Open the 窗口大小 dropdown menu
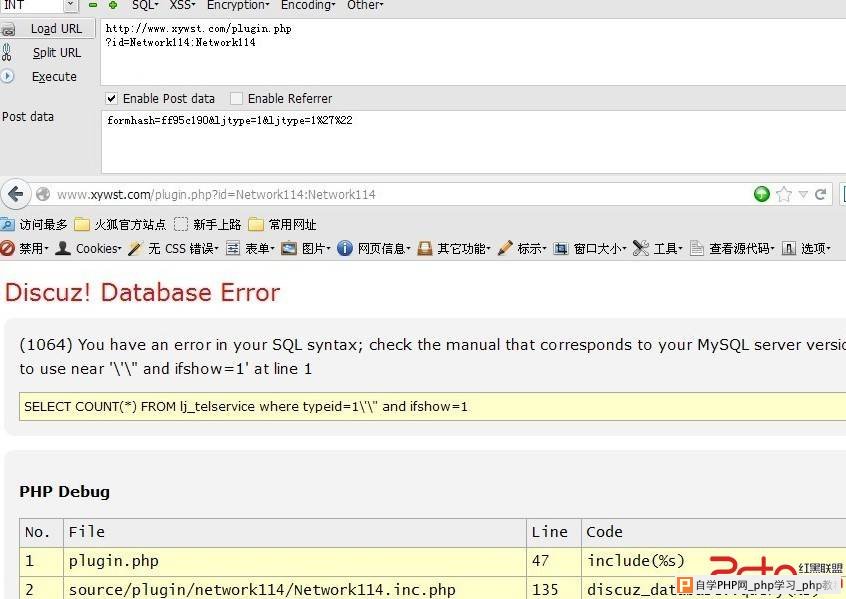This screenshot has width=846, height=599. click(x=600, y=248)
